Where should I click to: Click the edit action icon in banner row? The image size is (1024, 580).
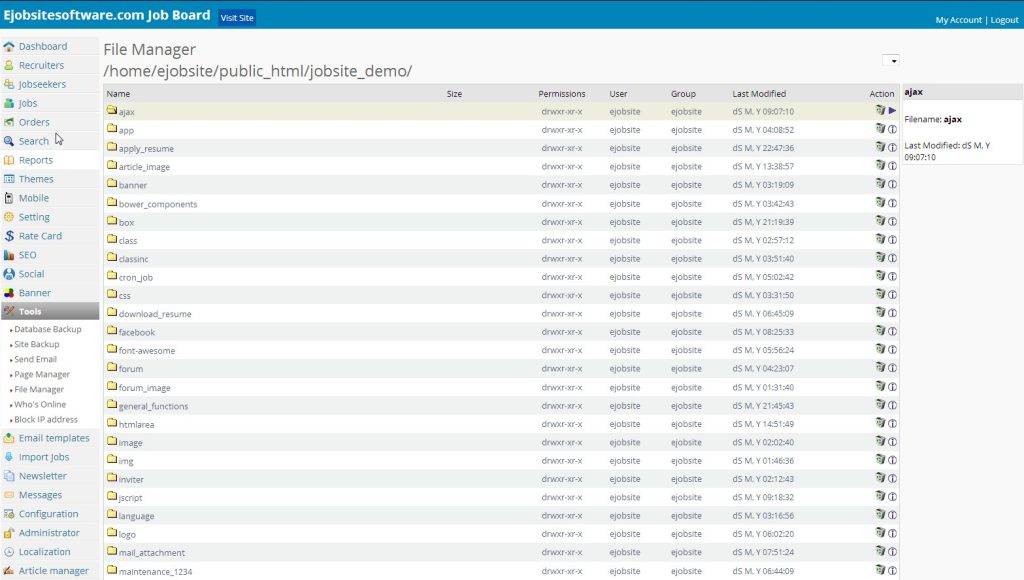point(880,184)
